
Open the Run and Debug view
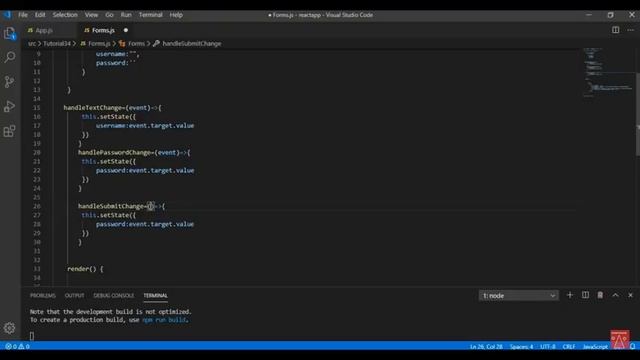coord(9,107)
